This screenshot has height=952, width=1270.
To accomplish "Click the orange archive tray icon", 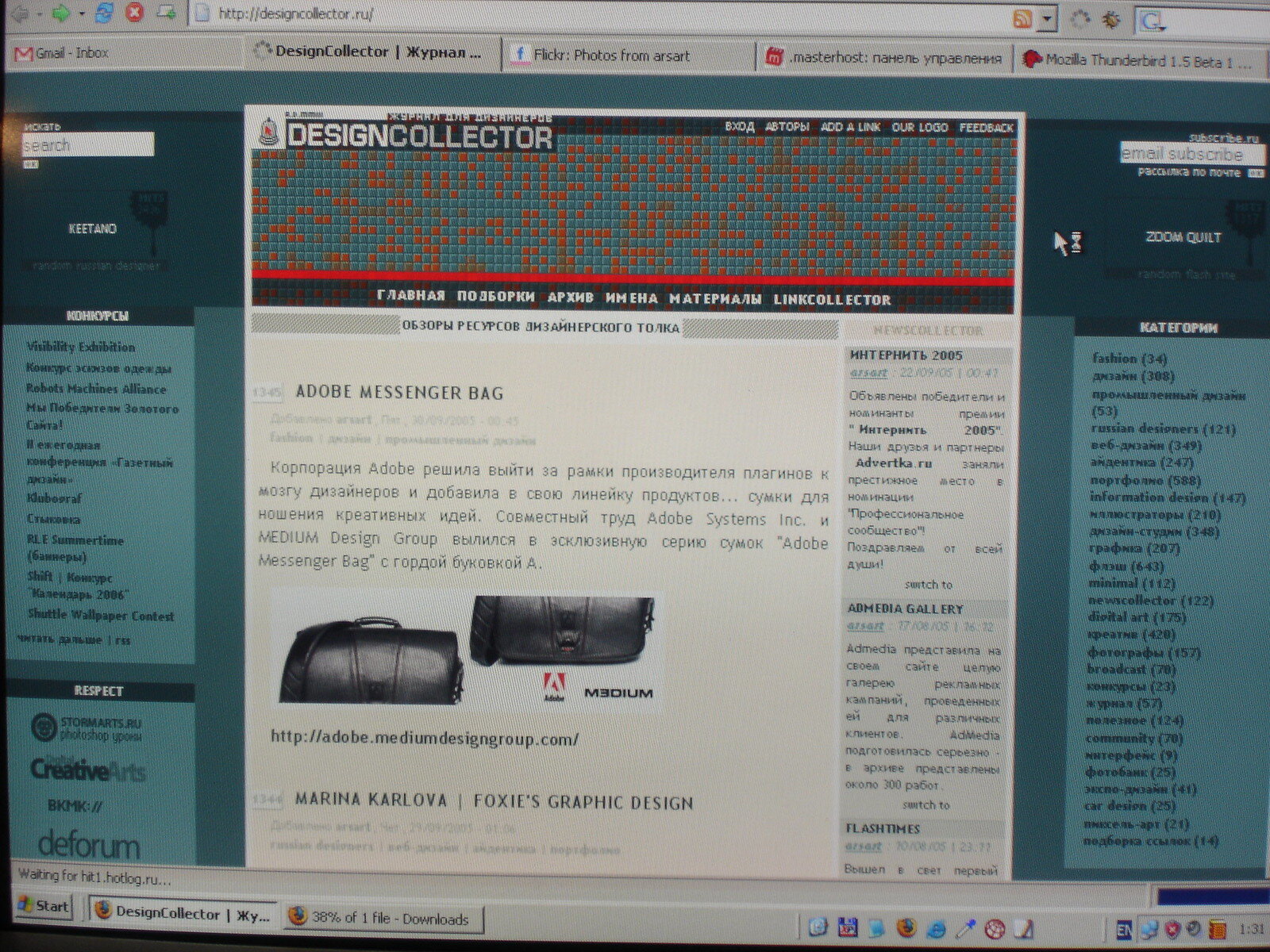I will click(1217, 929).
